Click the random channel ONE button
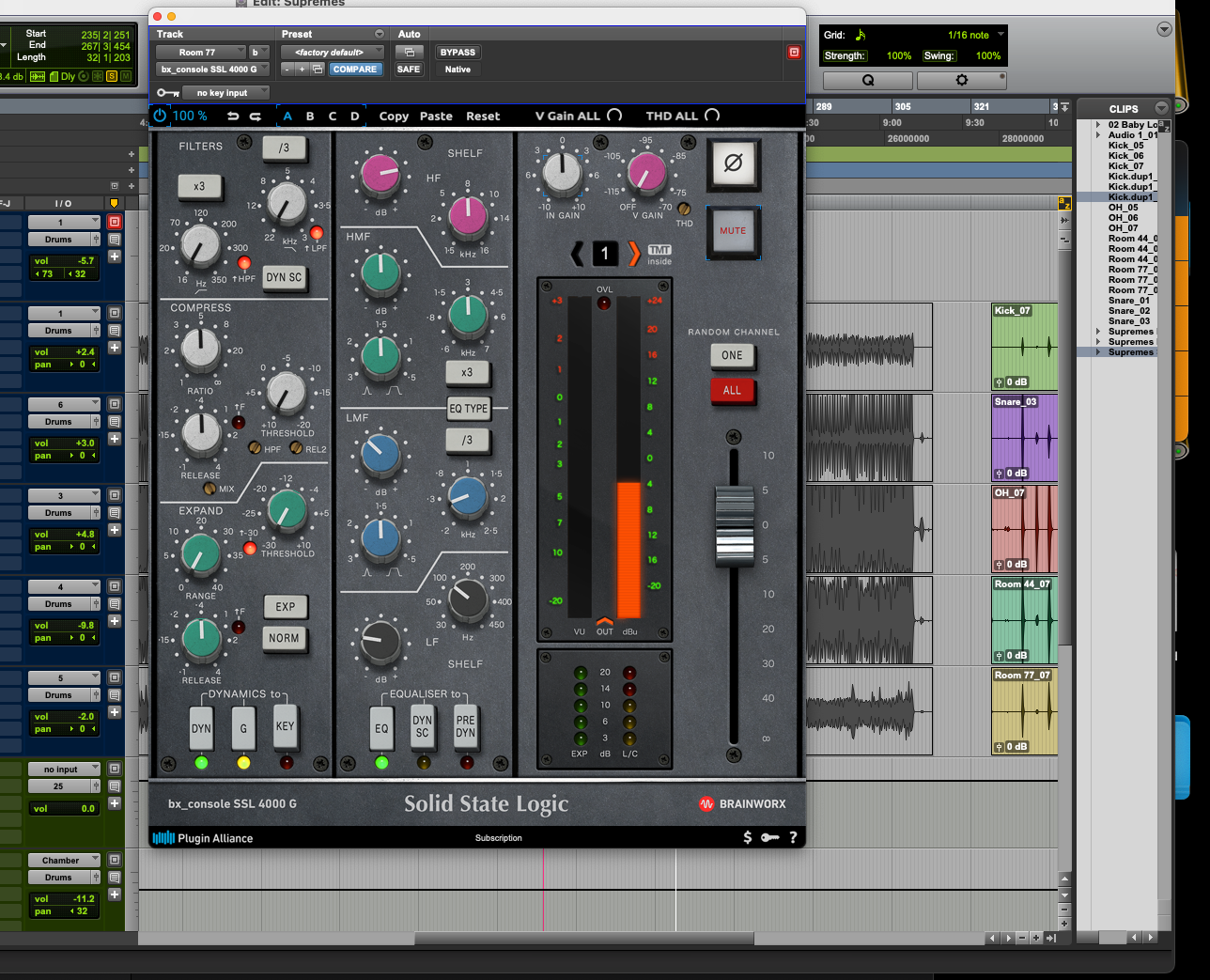The height and width of the screenshot is (980, 1210). pos(733,355)
